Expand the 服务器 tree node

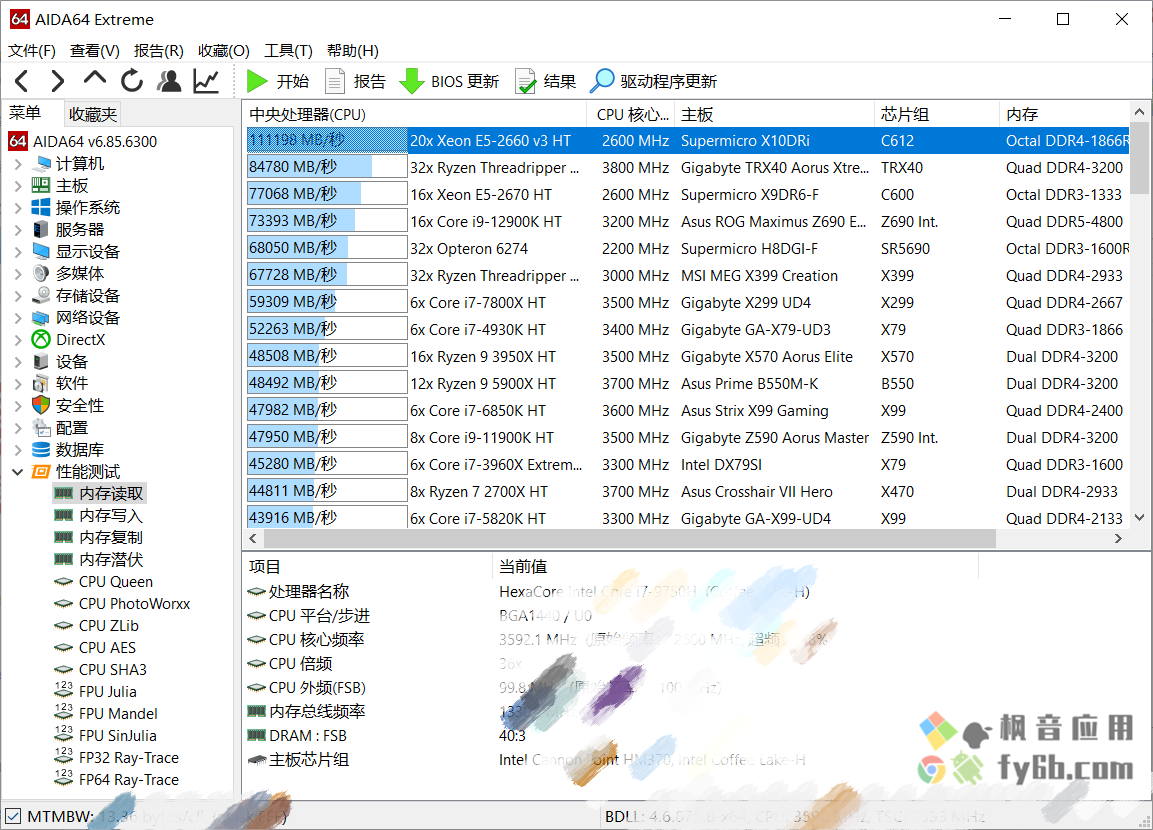point(18,230)
